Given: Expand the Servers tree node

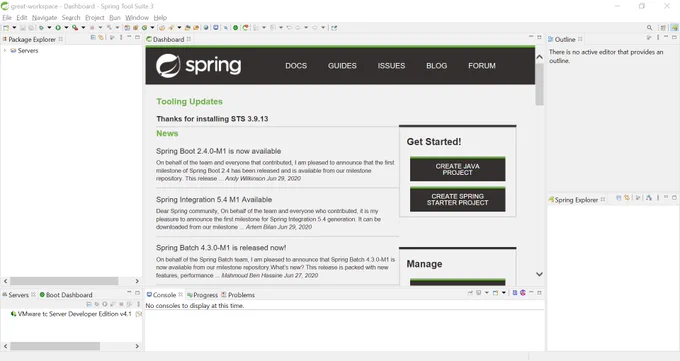Looking at the screenshot, I should click(5, 51).
